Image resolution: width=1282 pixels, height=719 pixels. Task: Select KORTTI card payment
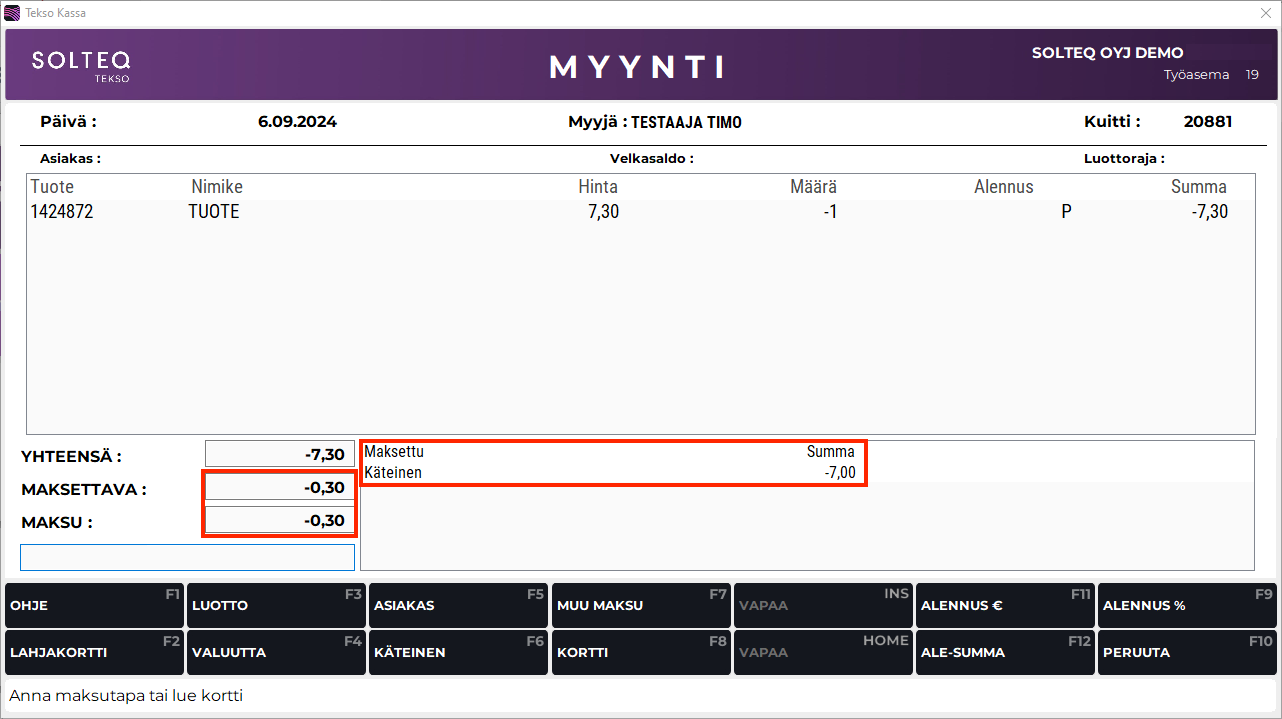pyautogui.click(x=640, y=652)
